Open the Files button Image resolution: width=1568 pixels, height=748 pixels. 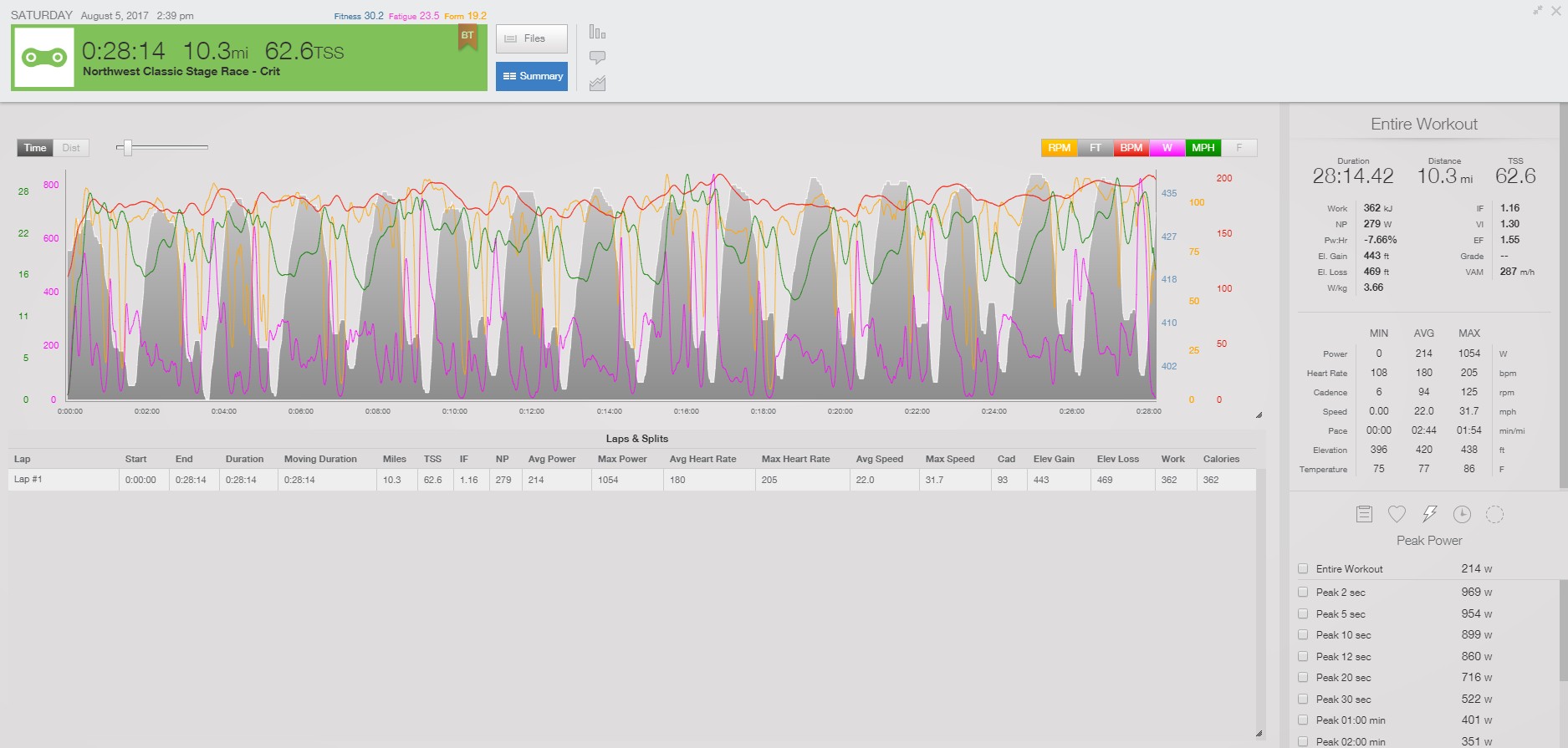pos(531,38)
